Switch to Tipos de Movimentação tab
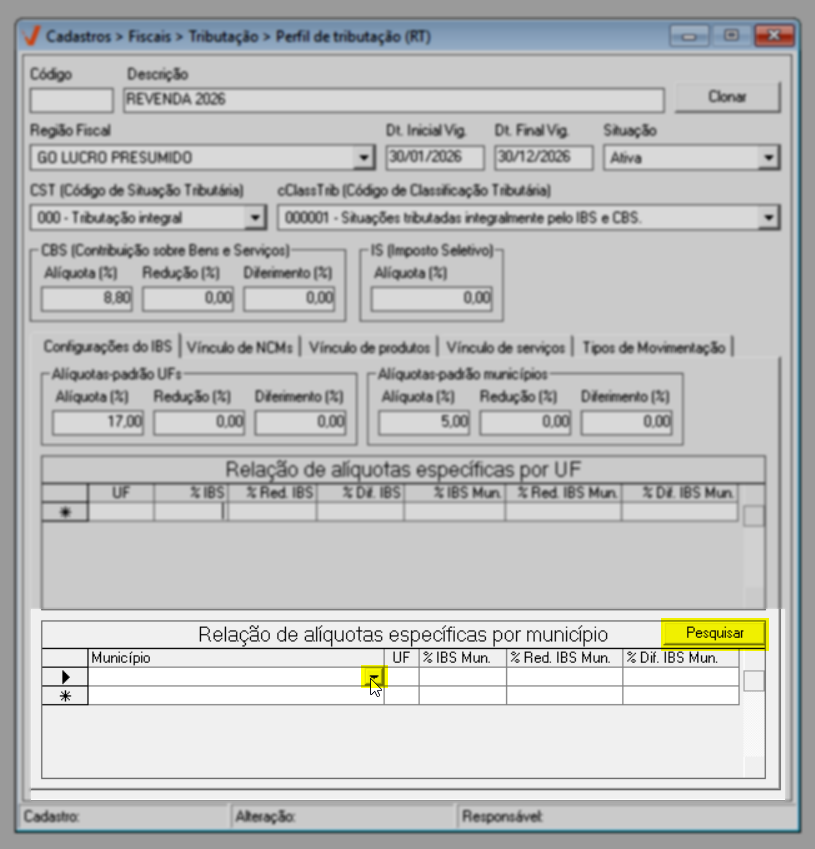This screenshot has width=815, height=849. click(654, 348)
